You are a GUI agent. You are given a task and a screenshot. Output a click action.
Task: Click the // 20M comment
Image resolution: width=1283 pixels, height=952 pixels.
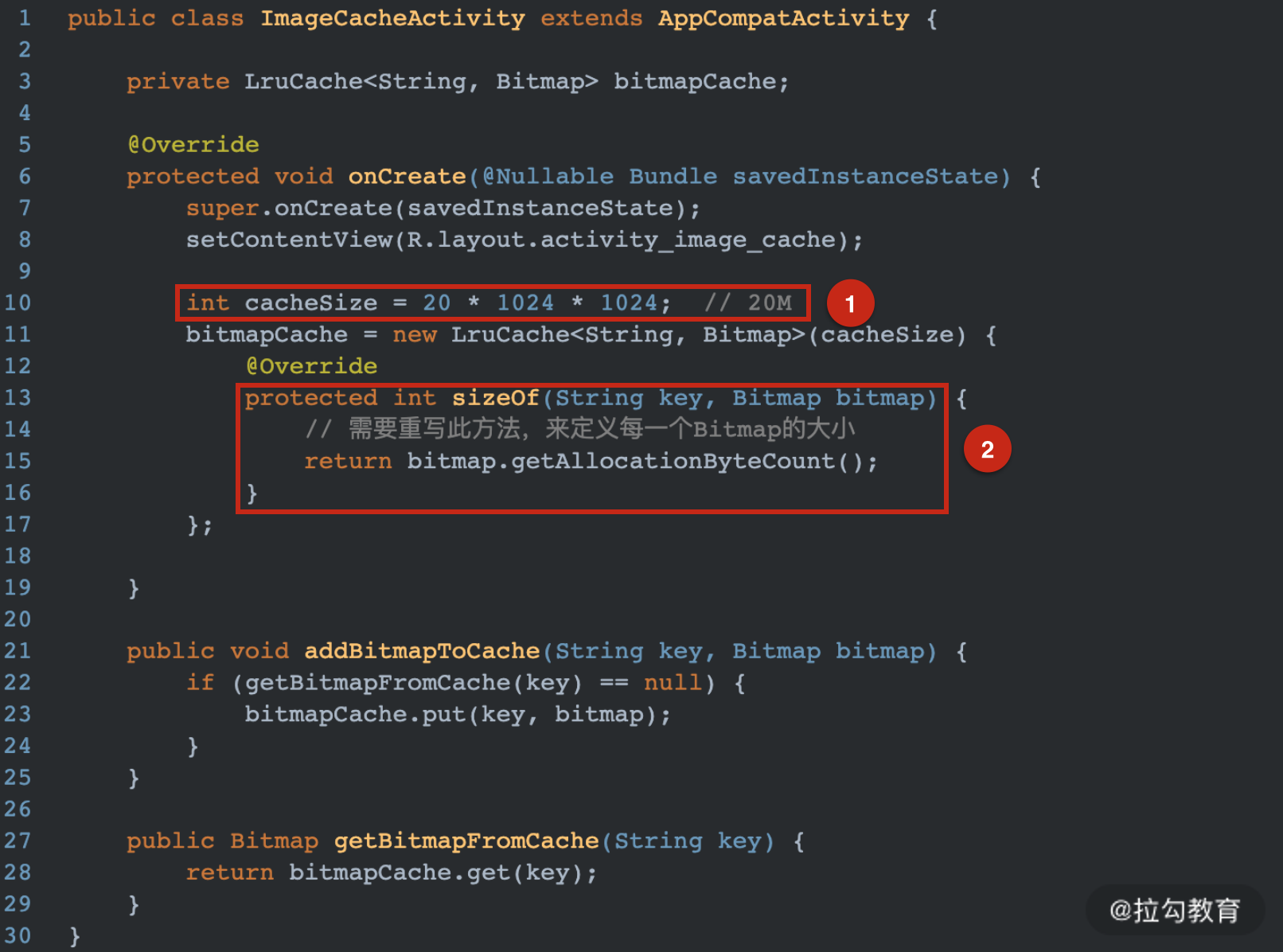coord(748,303)
